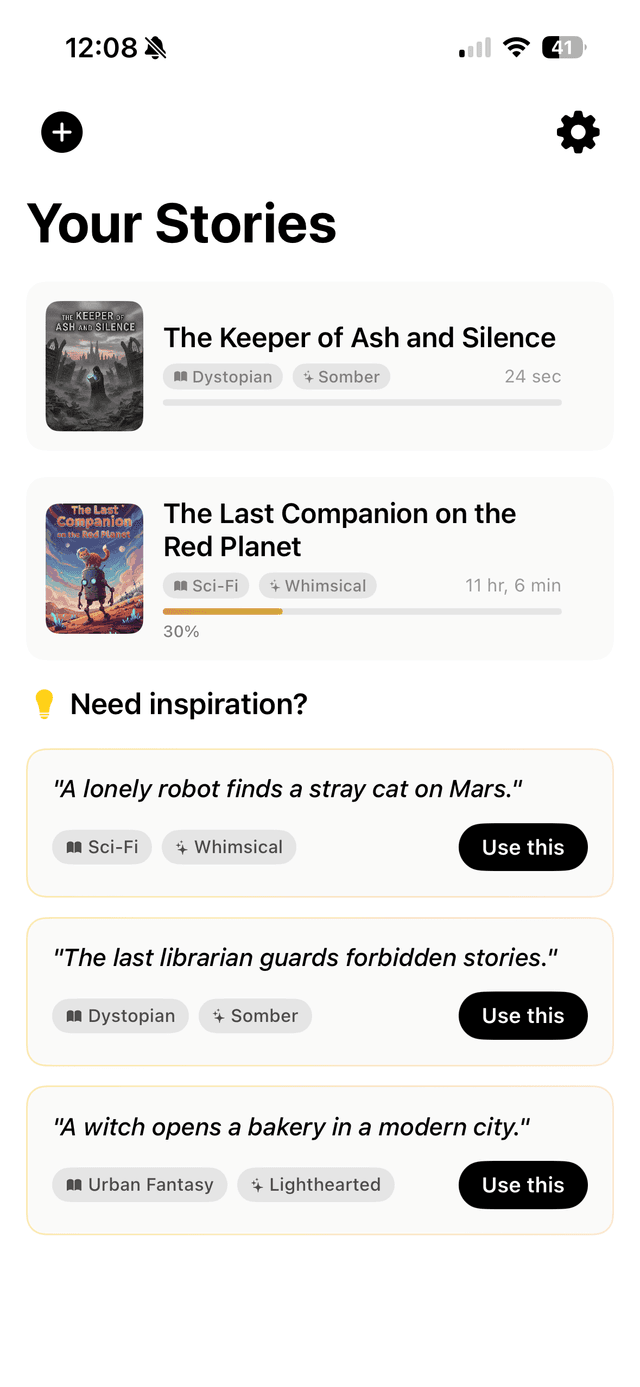Tap the Dystopian tag on Keeper story

pos(223,377)
